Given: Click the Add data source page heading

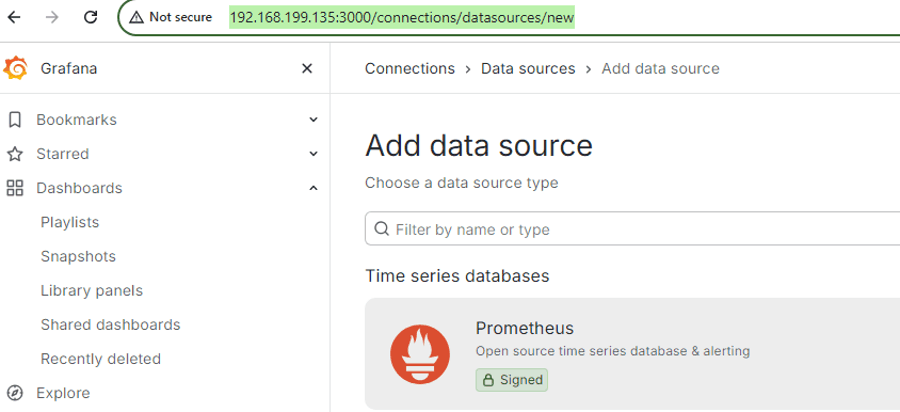Looking at the screenshot, I should point(479,146).
